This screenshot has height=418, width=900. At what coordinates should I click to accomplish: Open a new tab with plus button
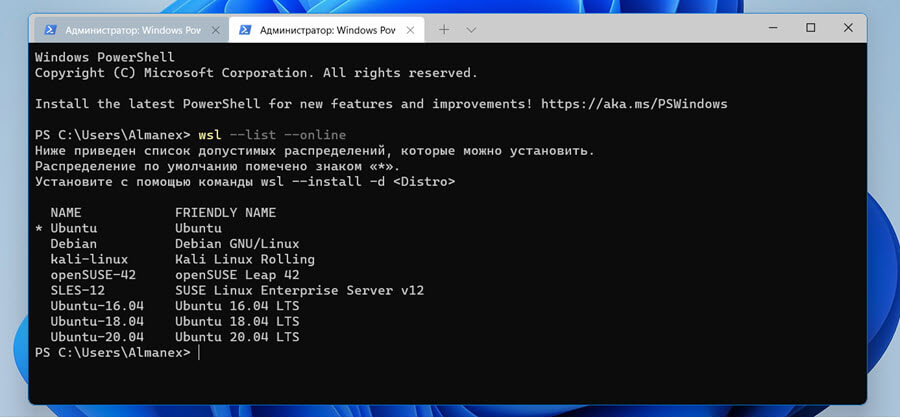(x=444, y=30)
